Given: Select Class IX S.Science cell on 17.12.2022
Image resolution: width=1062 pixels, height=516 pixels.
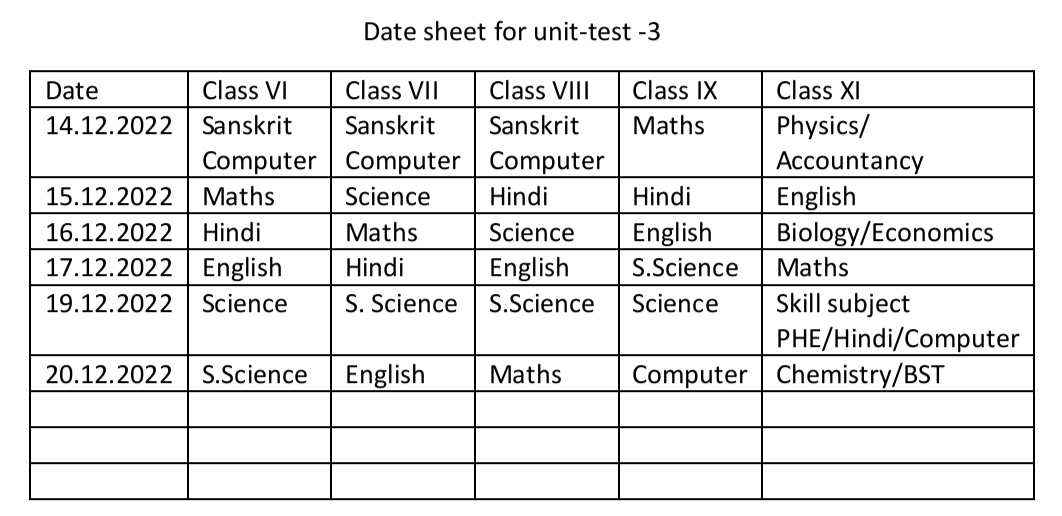Looking at the screenshot, I should point(690,267).
